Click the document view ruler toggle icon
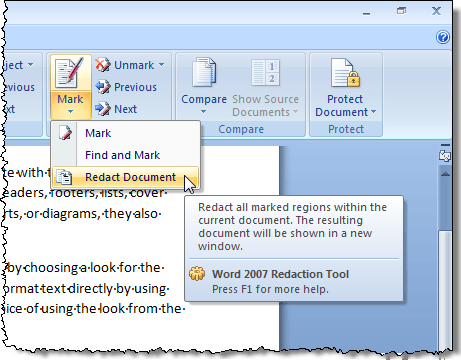This screenshot has width=461, height=360. pyautogui.click(x=445, y=156)
